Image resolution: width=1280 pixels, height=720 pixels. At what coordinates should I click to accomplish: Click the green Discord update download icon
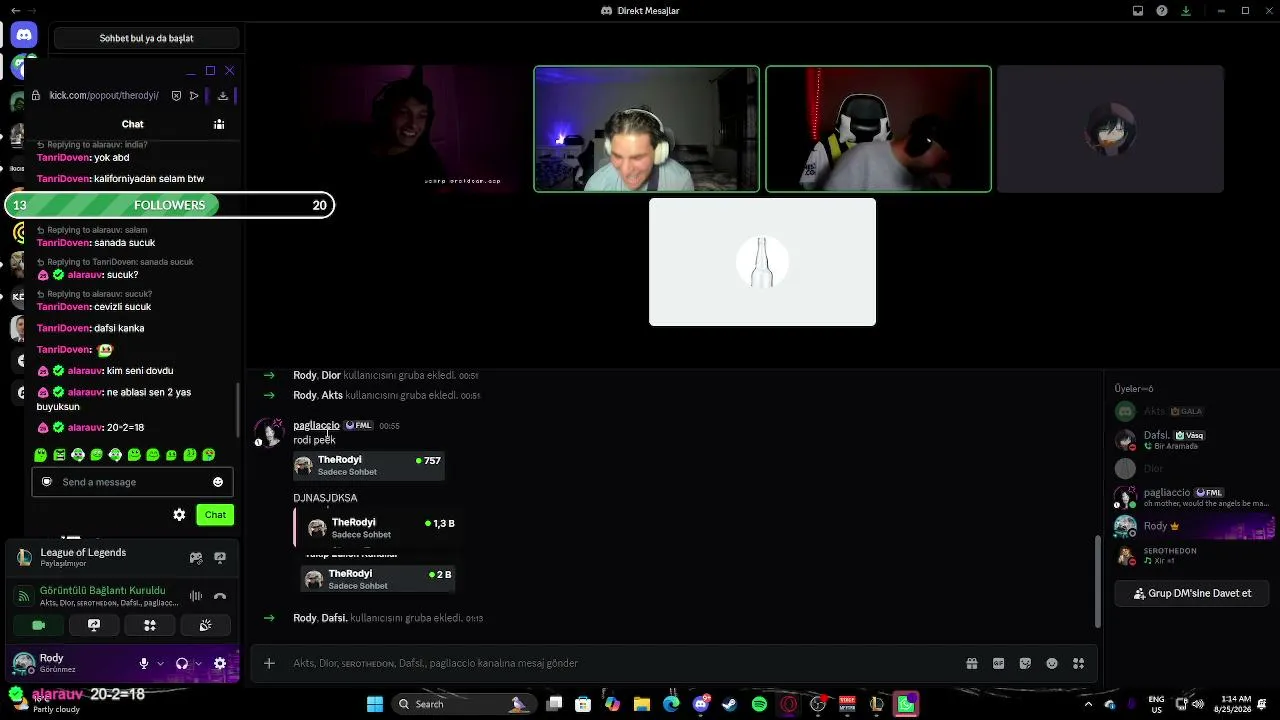click(1186, 11)
